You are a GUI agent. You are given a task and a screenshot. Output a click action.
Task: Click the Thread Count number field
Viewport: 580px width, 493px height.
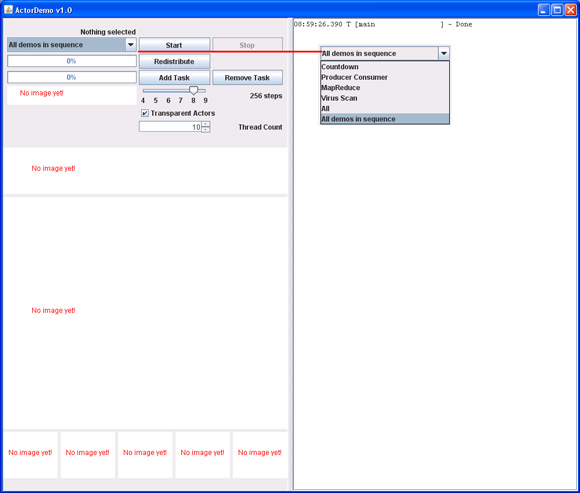click(171, 127)
